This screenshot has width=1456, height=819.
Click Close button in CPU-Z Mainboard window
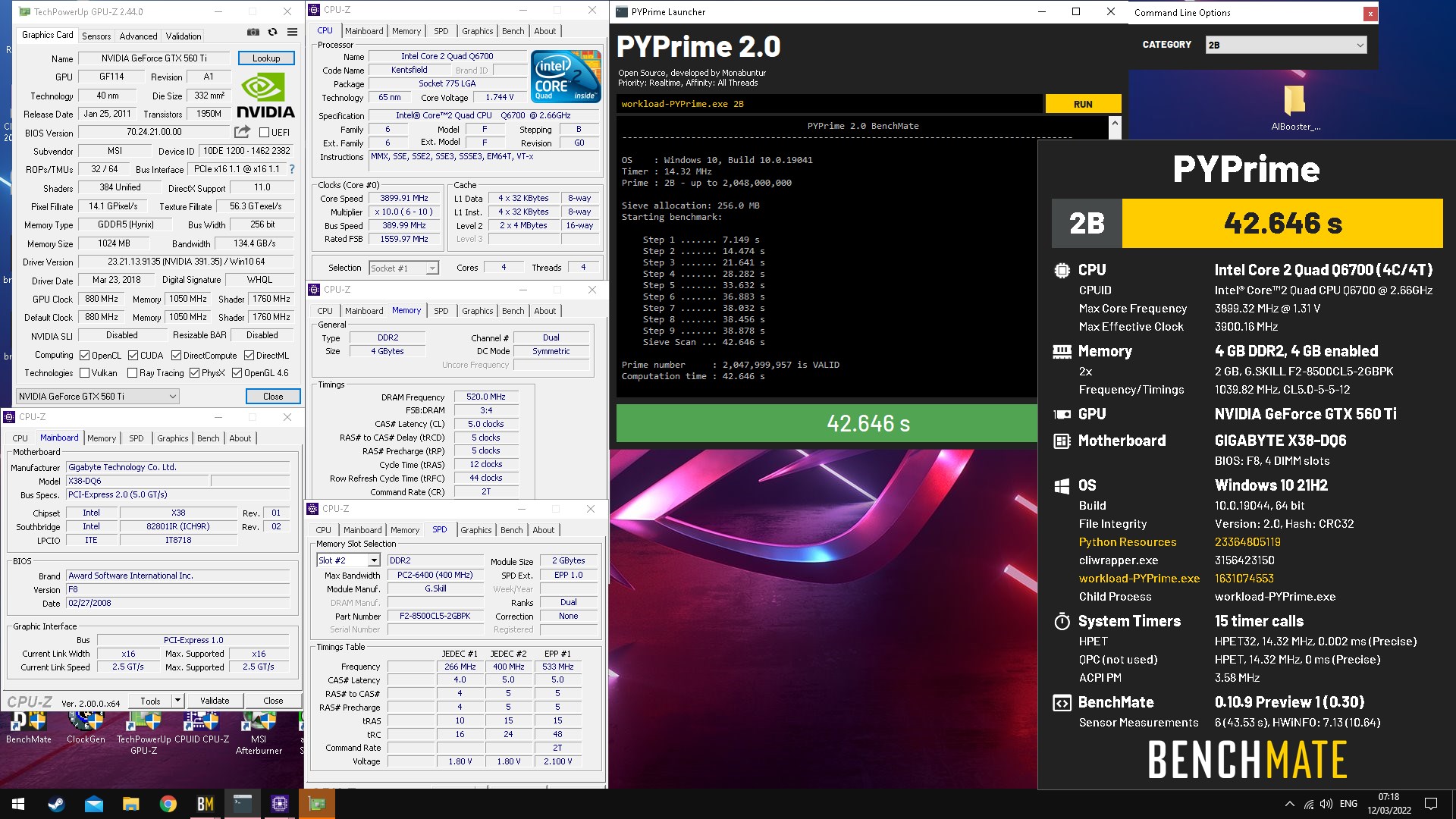[x=273, y=701]
